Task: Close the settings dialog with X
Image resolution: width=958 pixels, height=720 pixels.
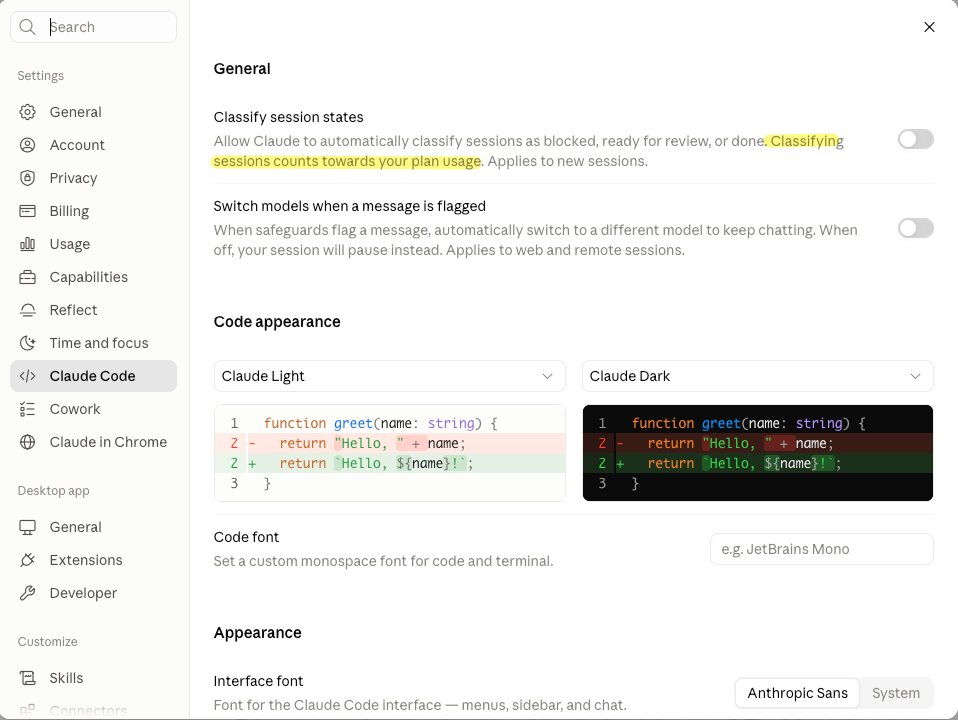Action: click(x=929, y=27)
